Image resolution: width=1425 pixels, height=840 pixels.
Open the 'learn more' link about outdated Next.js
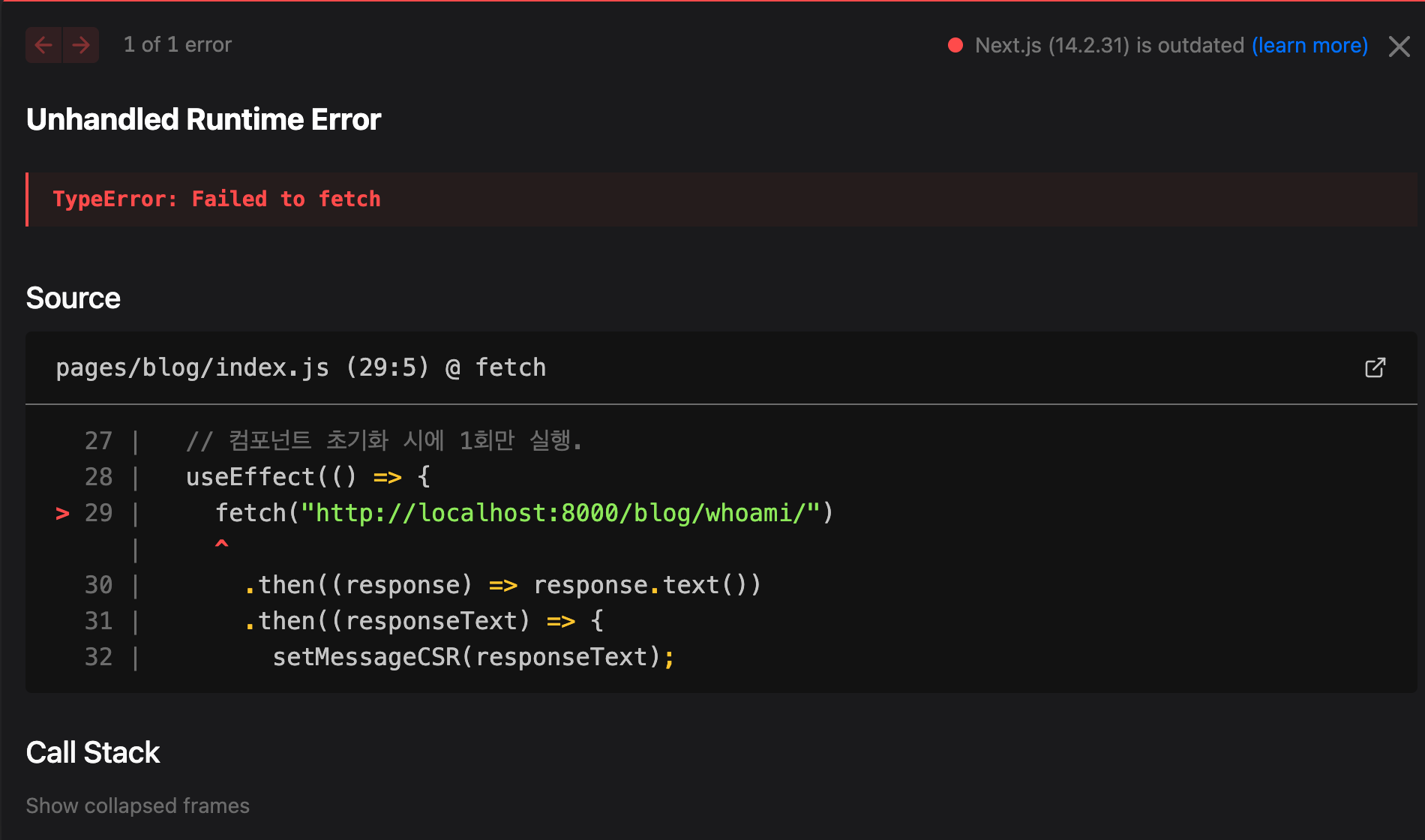coord(1309,45)
